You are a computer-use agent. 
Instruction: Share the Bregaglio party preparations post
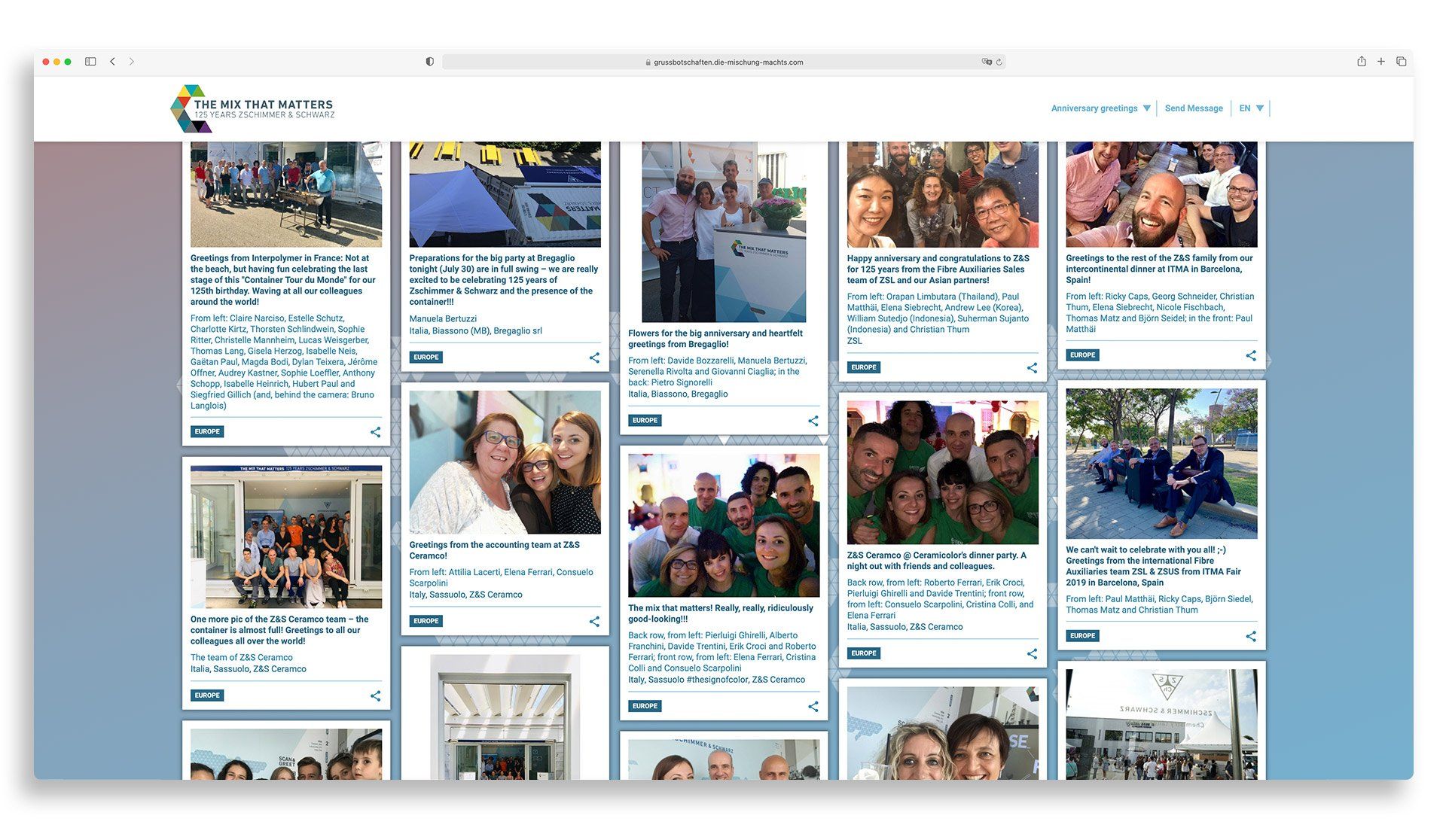pos(594,358)
